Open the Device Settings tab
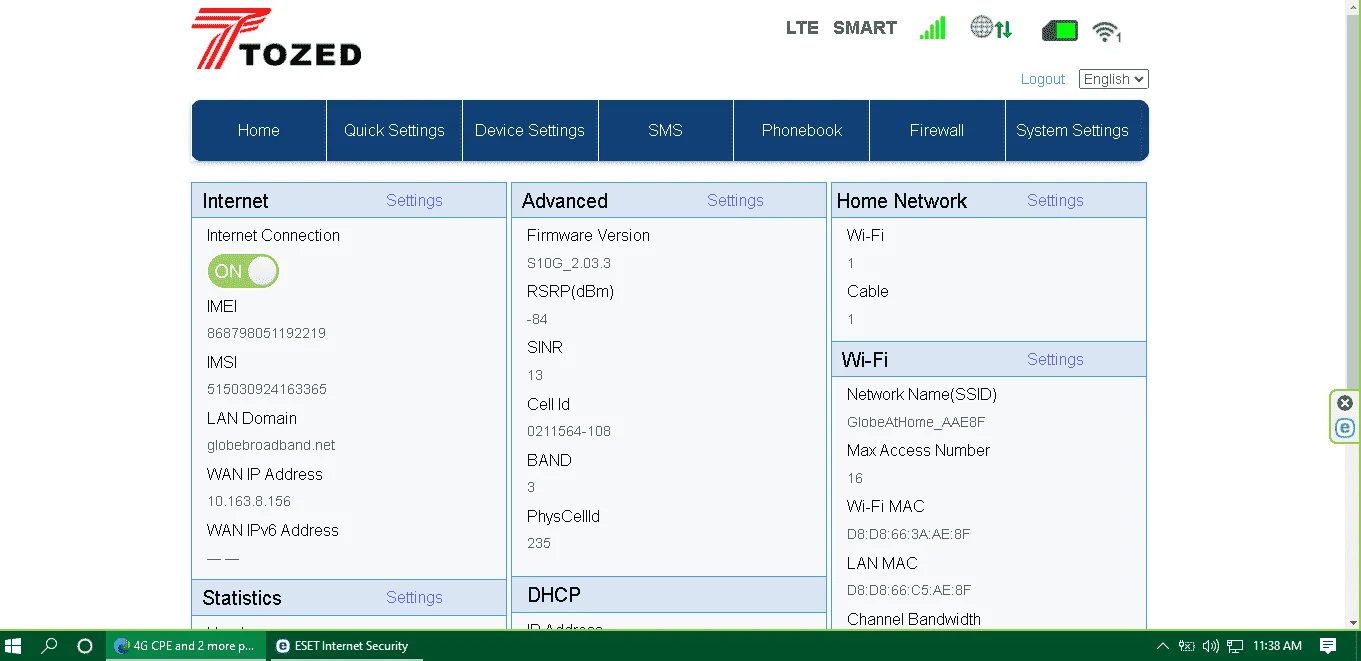 tap(530, 130)
